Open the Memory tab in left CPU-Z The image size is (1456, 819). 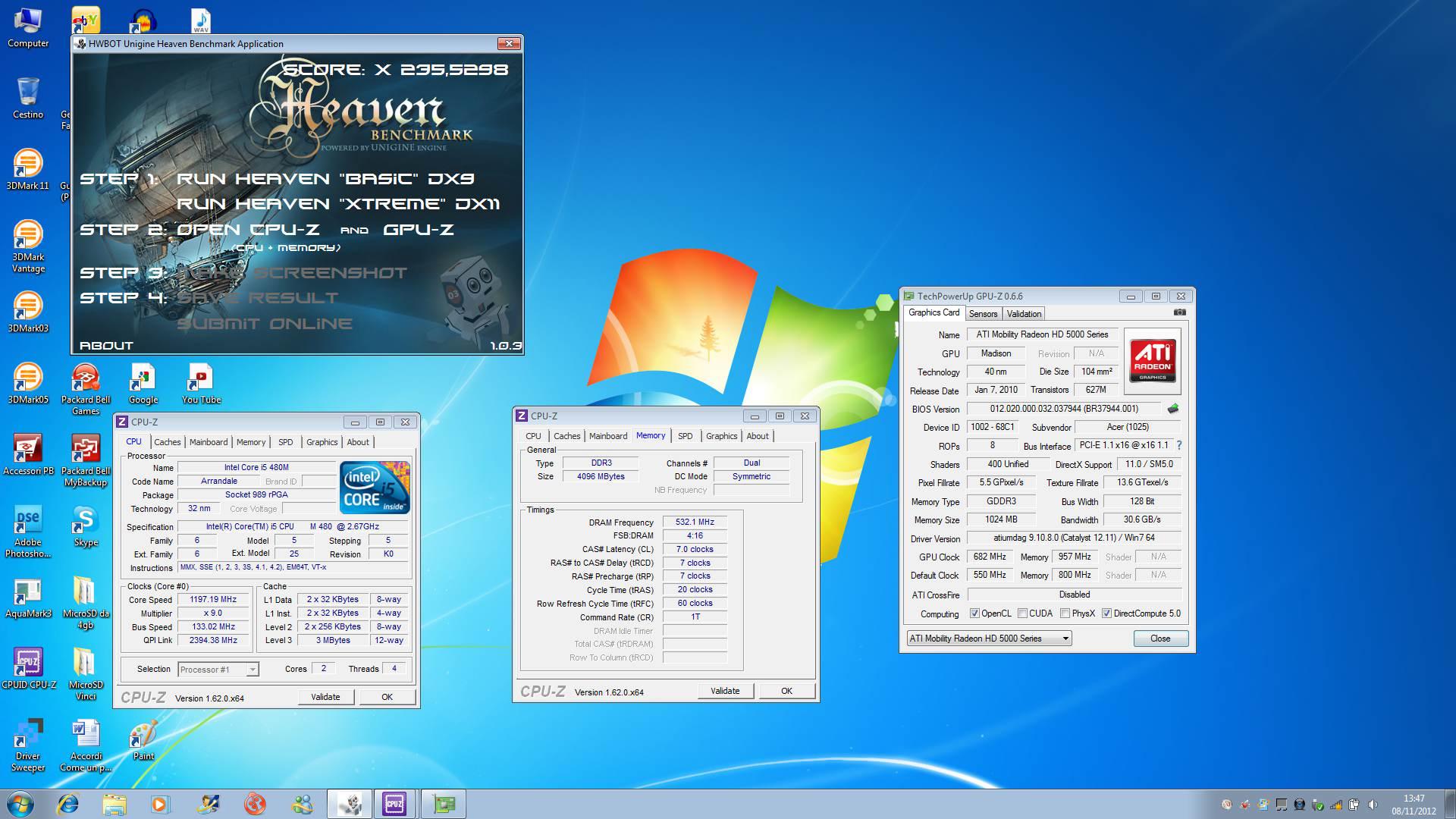(251, 442)
